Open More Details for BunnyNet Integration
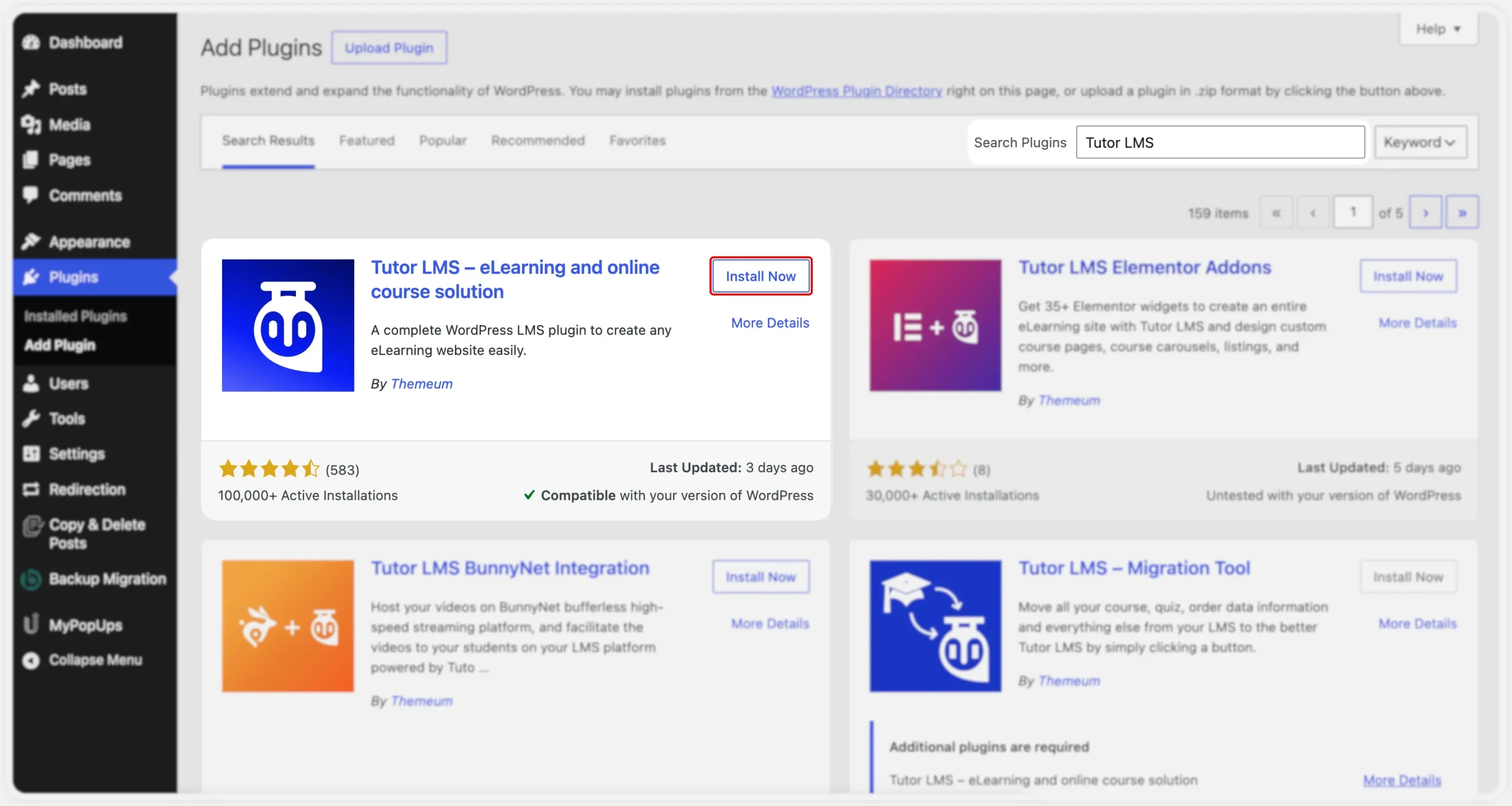 tap(770, 623)
